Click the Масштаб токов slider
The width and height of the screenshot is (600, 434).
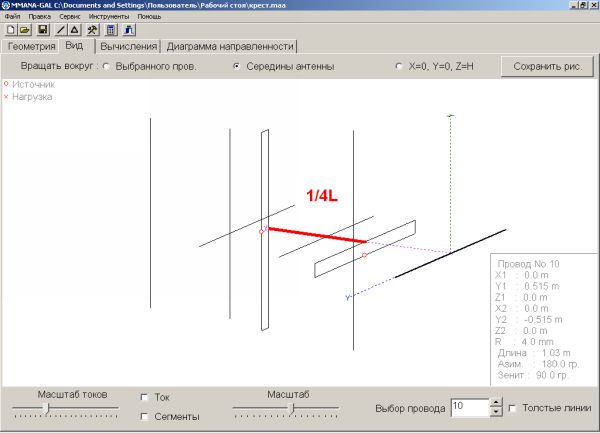point(65,408)
